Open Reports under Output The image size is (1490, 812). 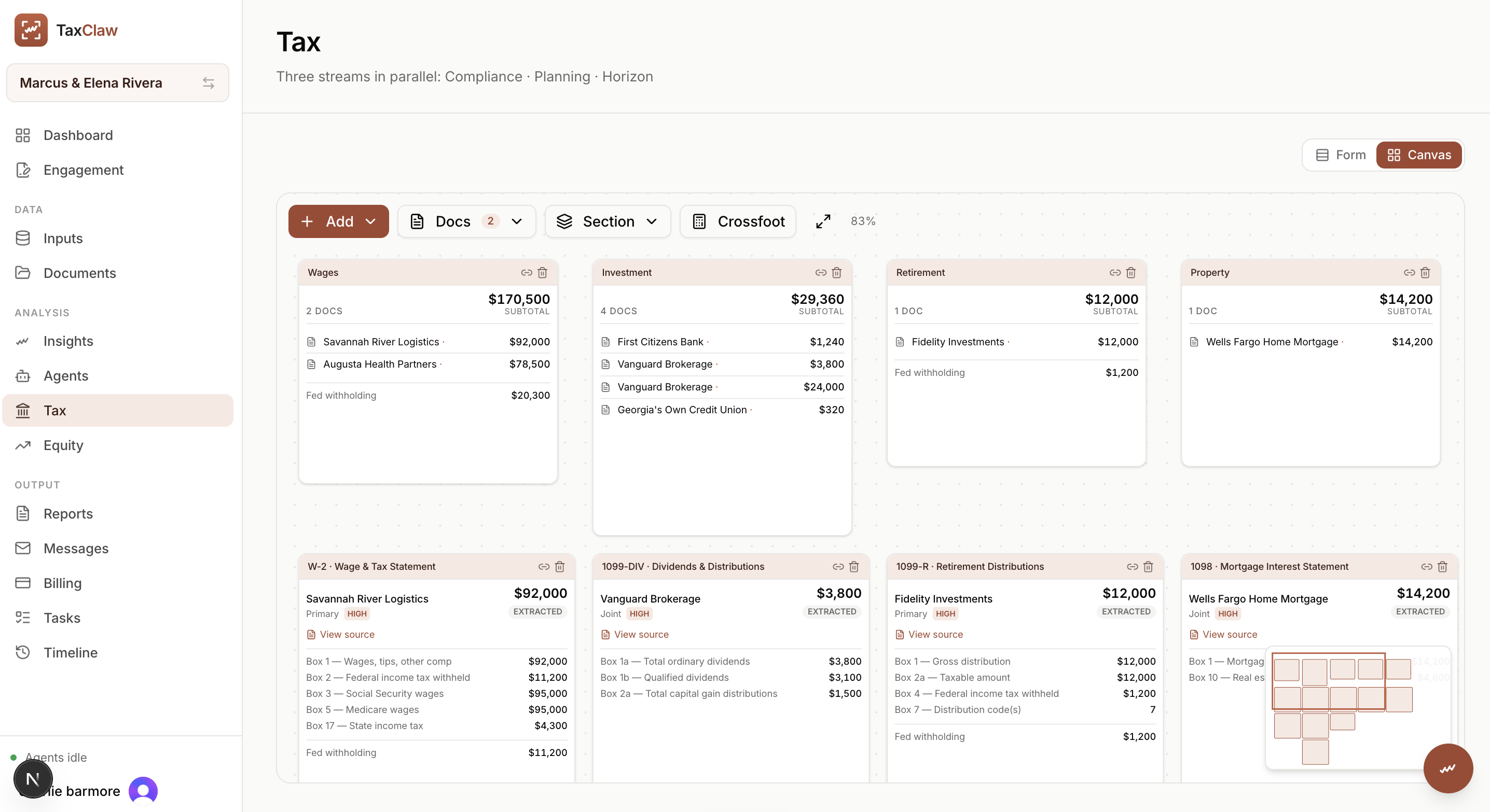pos(118,513)
